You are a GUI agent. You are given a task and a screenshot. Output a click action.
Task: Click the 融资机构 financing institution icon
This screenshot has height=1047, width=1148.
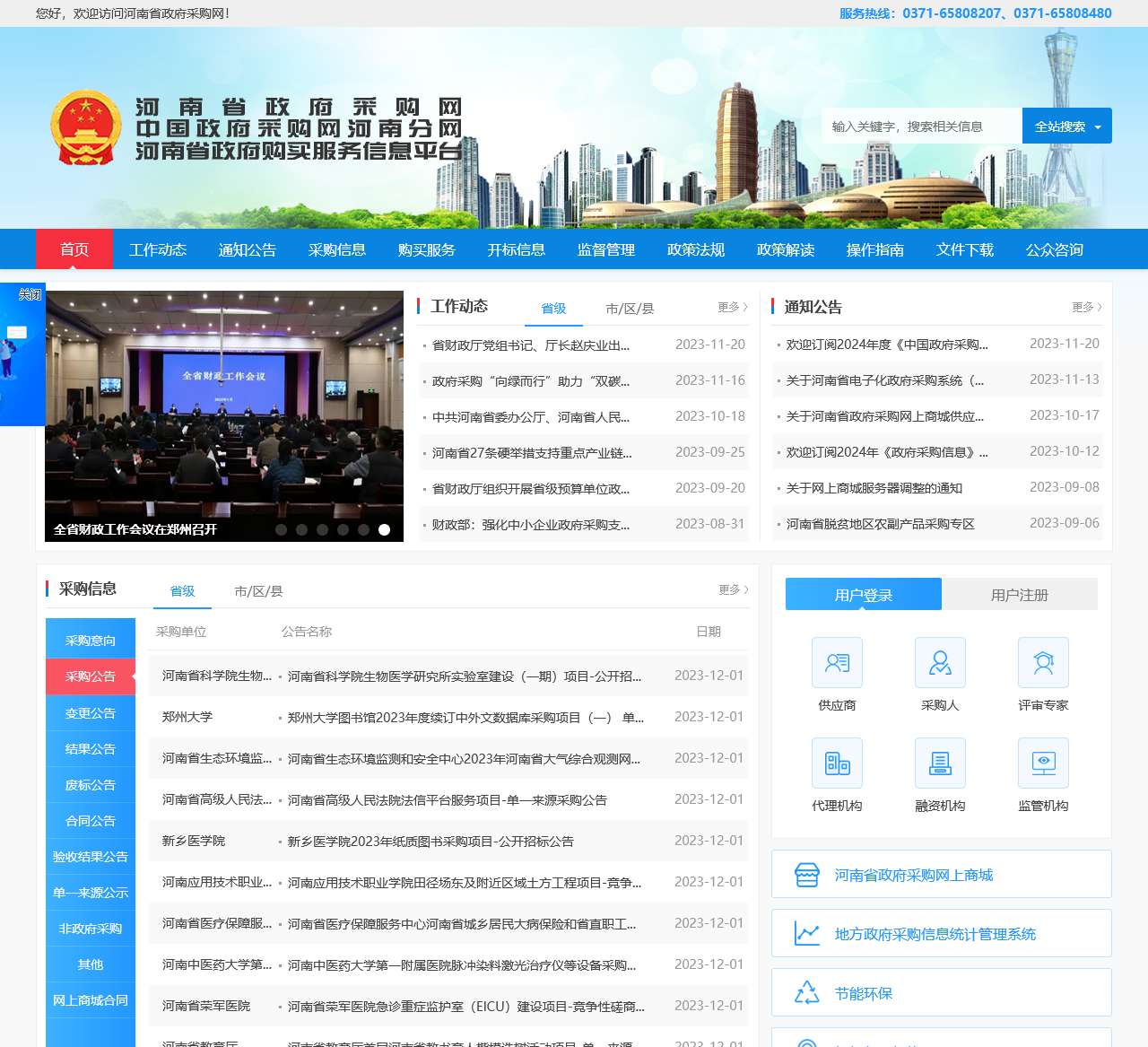[x=940, y=763]
